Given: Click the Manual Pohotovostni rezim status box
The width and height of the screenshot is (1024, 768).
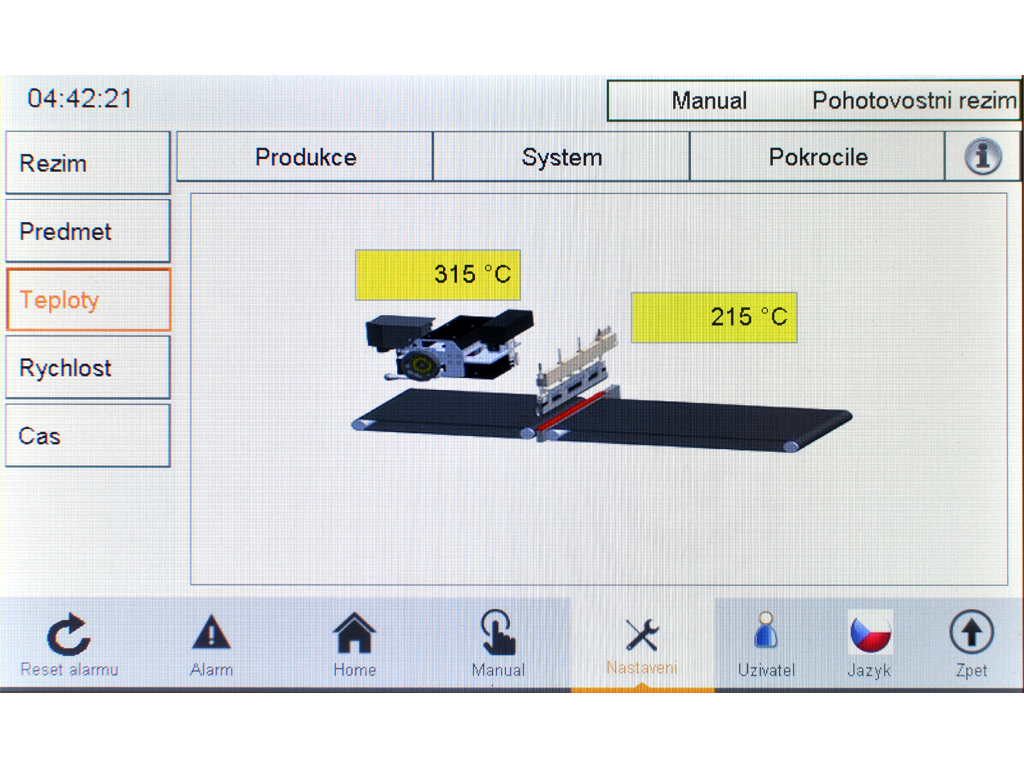Looking at the screenshot, I should (x=813, y=101).
